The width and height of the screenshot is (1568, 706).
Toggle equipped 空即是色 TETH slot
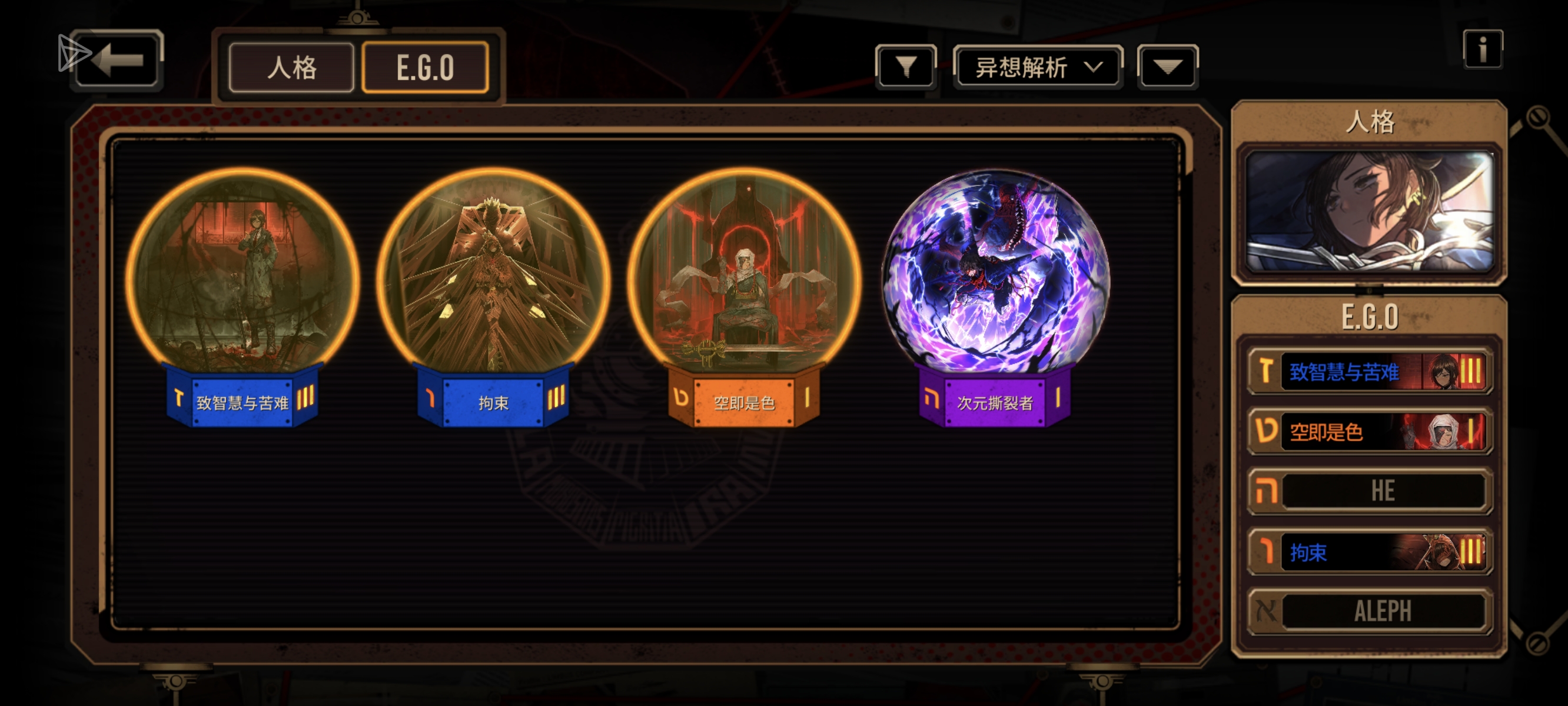[1370, 431]
